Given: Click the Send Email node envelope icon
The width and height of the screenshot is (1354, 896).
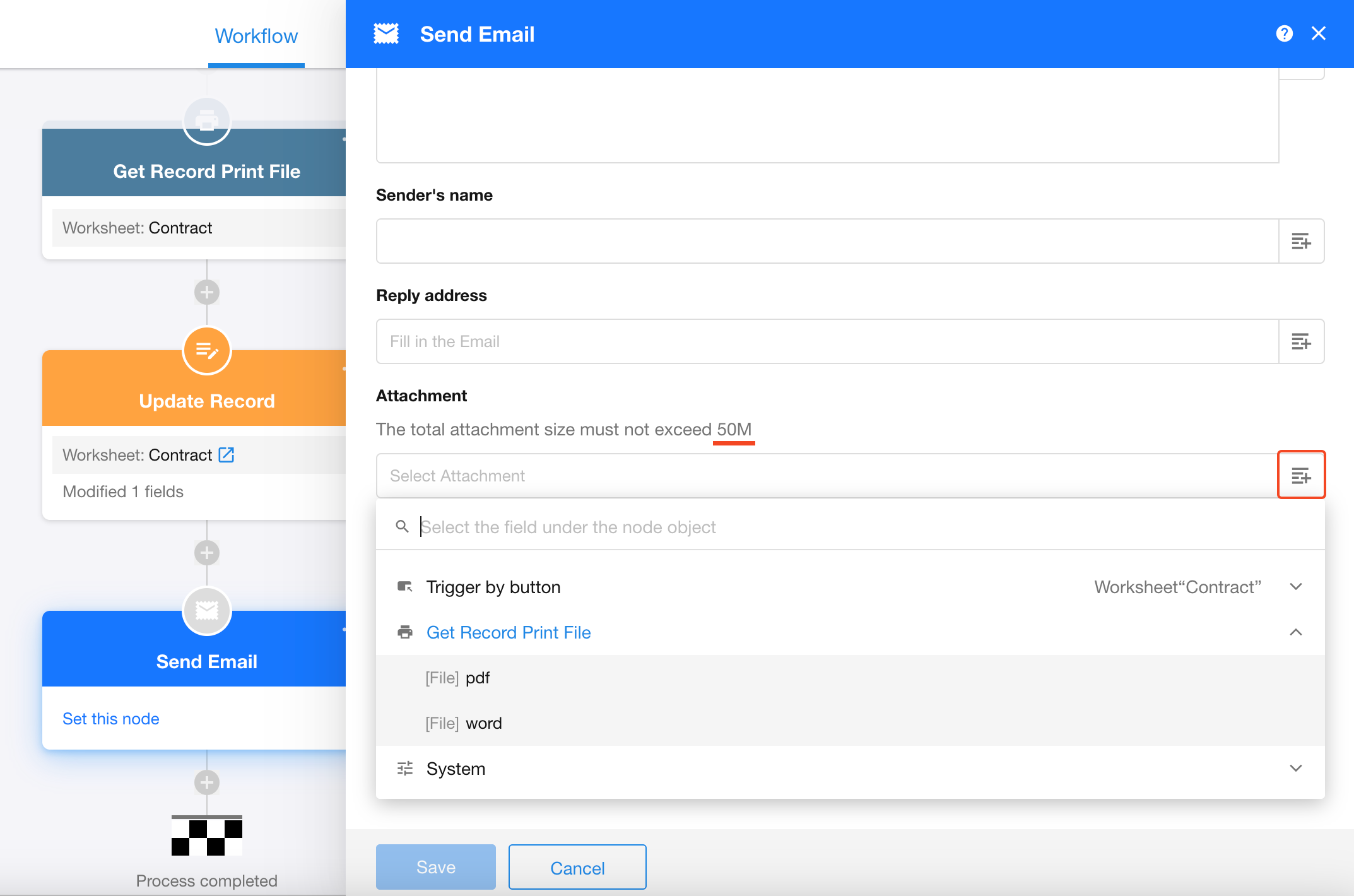Looking at the screenshot, I should [207, 610].
